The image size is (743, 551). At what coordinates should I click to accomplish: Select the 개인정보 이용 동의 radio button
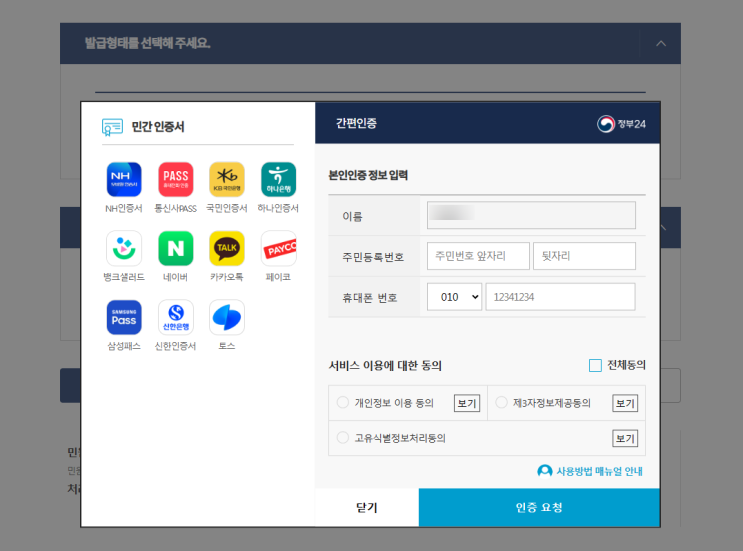(343, 403)
